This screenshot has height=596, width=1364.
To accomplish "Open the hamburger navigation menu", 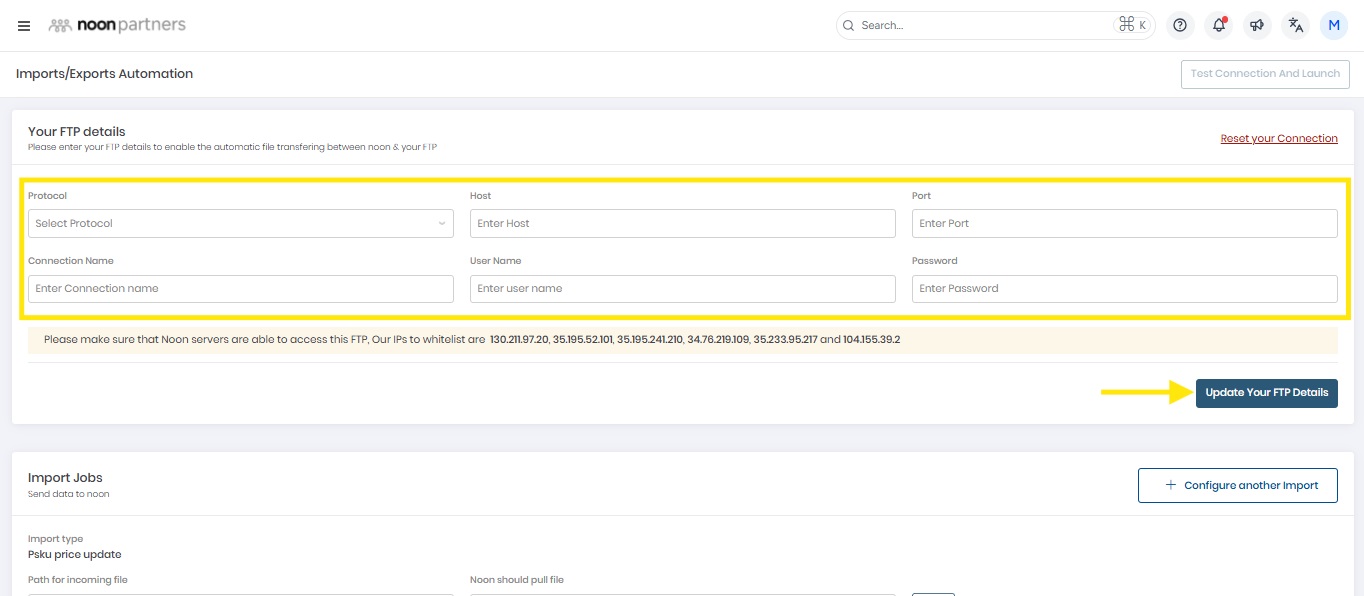I will [x=24, y=26].
